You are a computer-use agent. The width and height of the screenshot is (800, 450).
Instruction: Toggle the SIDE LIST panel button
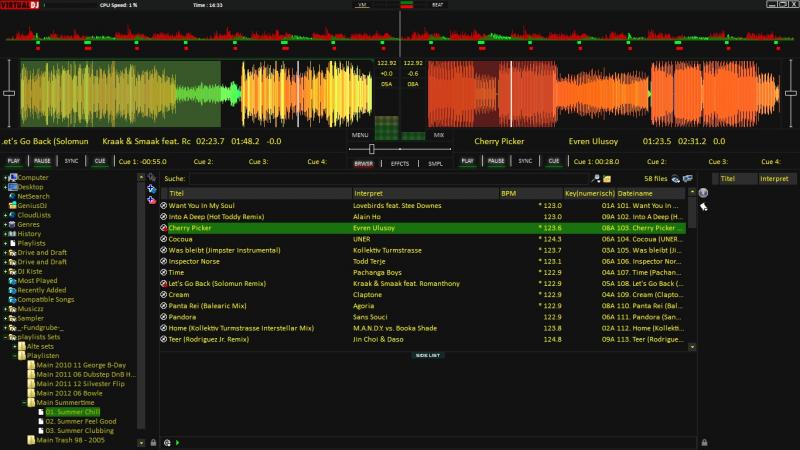pos(428,355)
